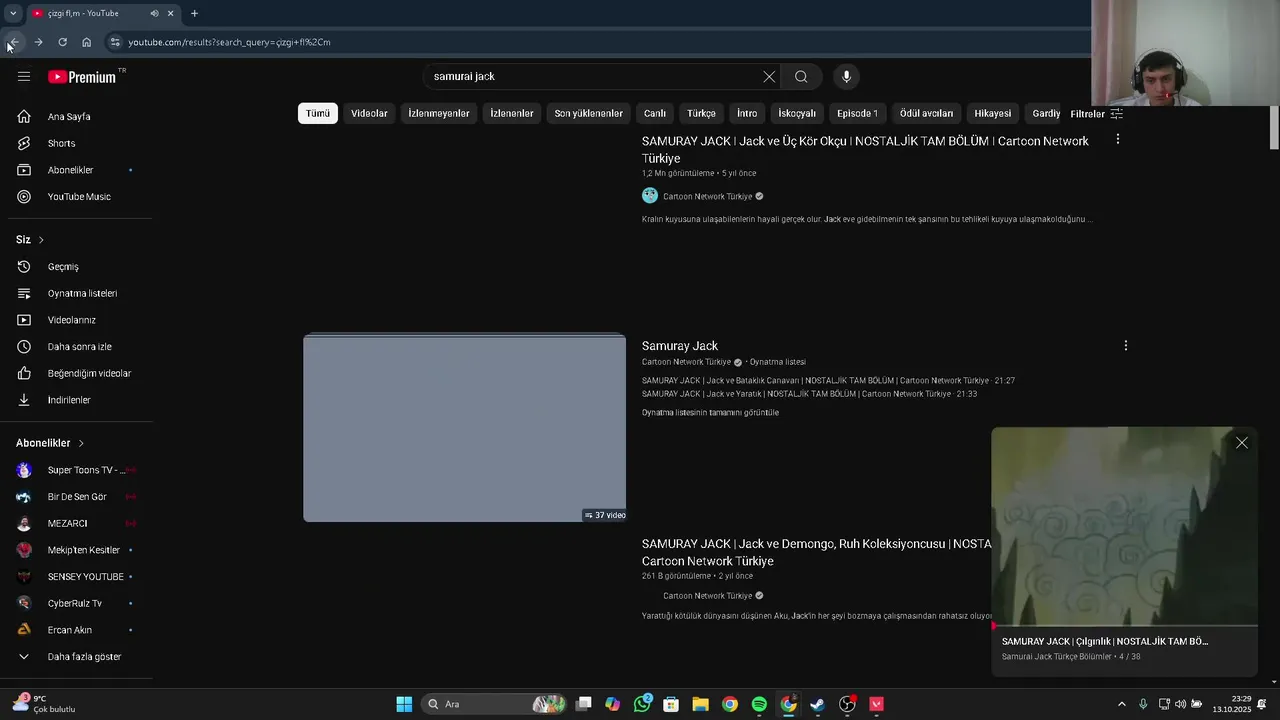Click browser forward arrow
1280x720 pixels.
[x=38, y=42]
